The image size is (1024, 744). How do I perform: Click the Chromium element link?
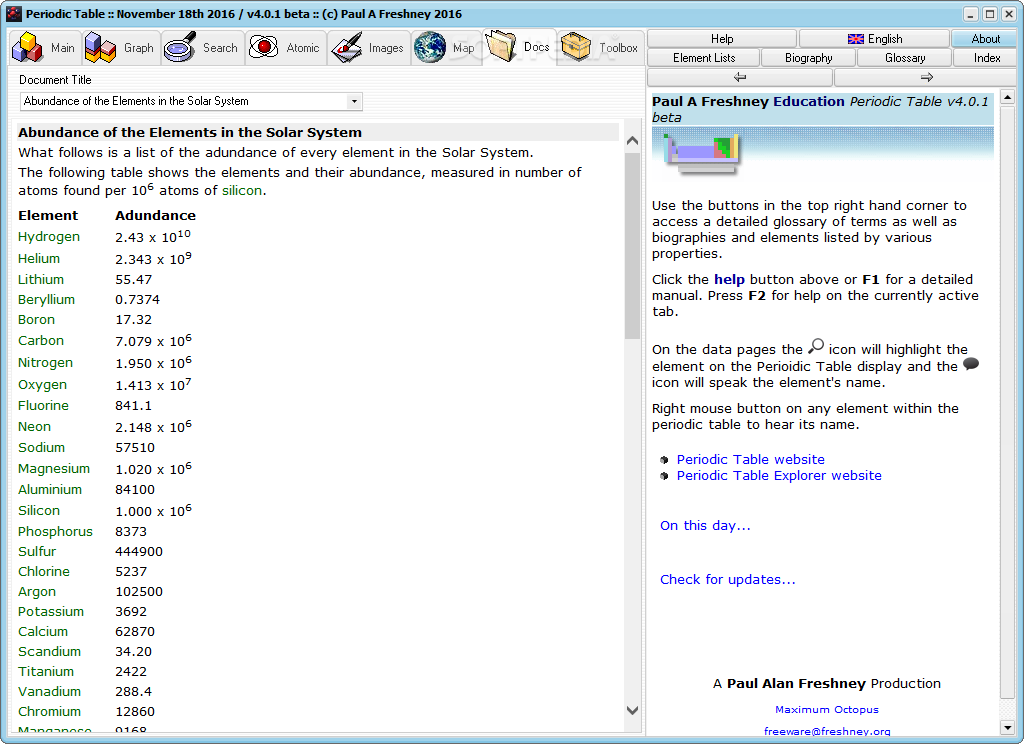50,711
